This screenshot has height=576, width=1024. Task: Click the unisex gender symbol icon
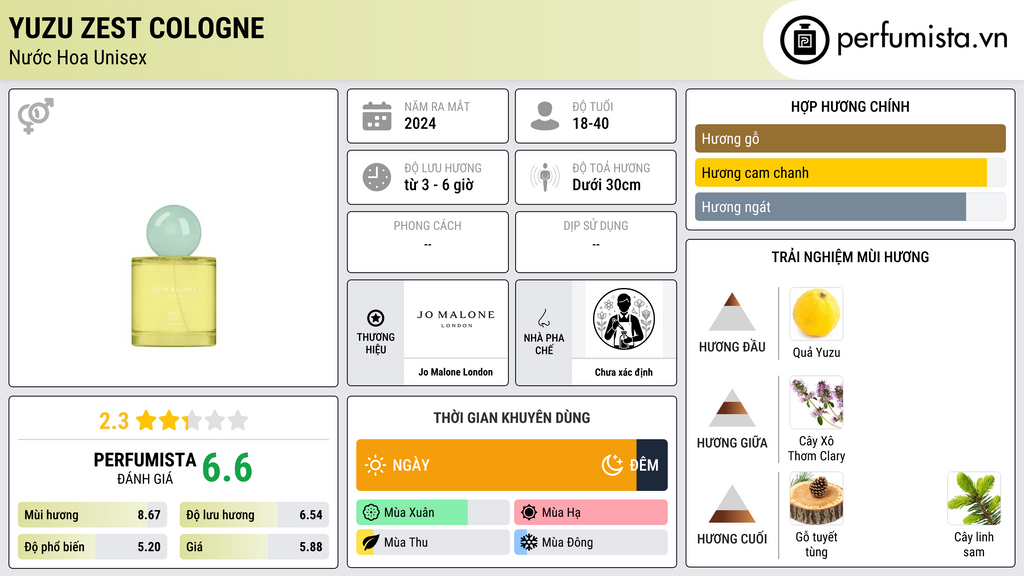(x=35, y=116)
